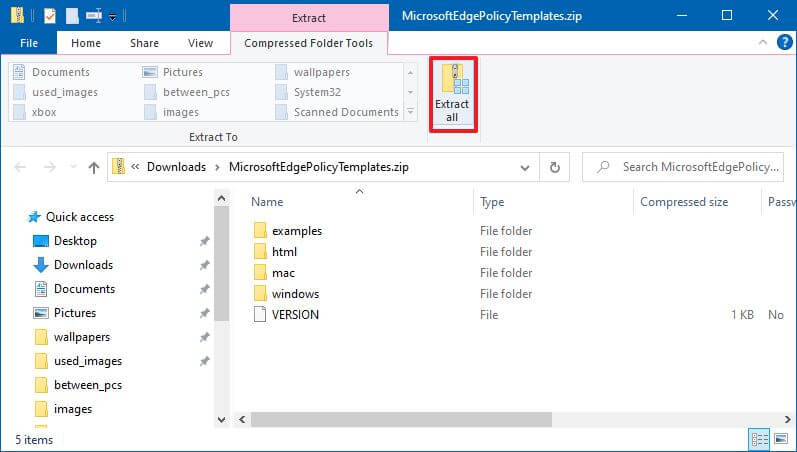Click the search box for MicrosoftEdgePolicy

coord(683,167)
